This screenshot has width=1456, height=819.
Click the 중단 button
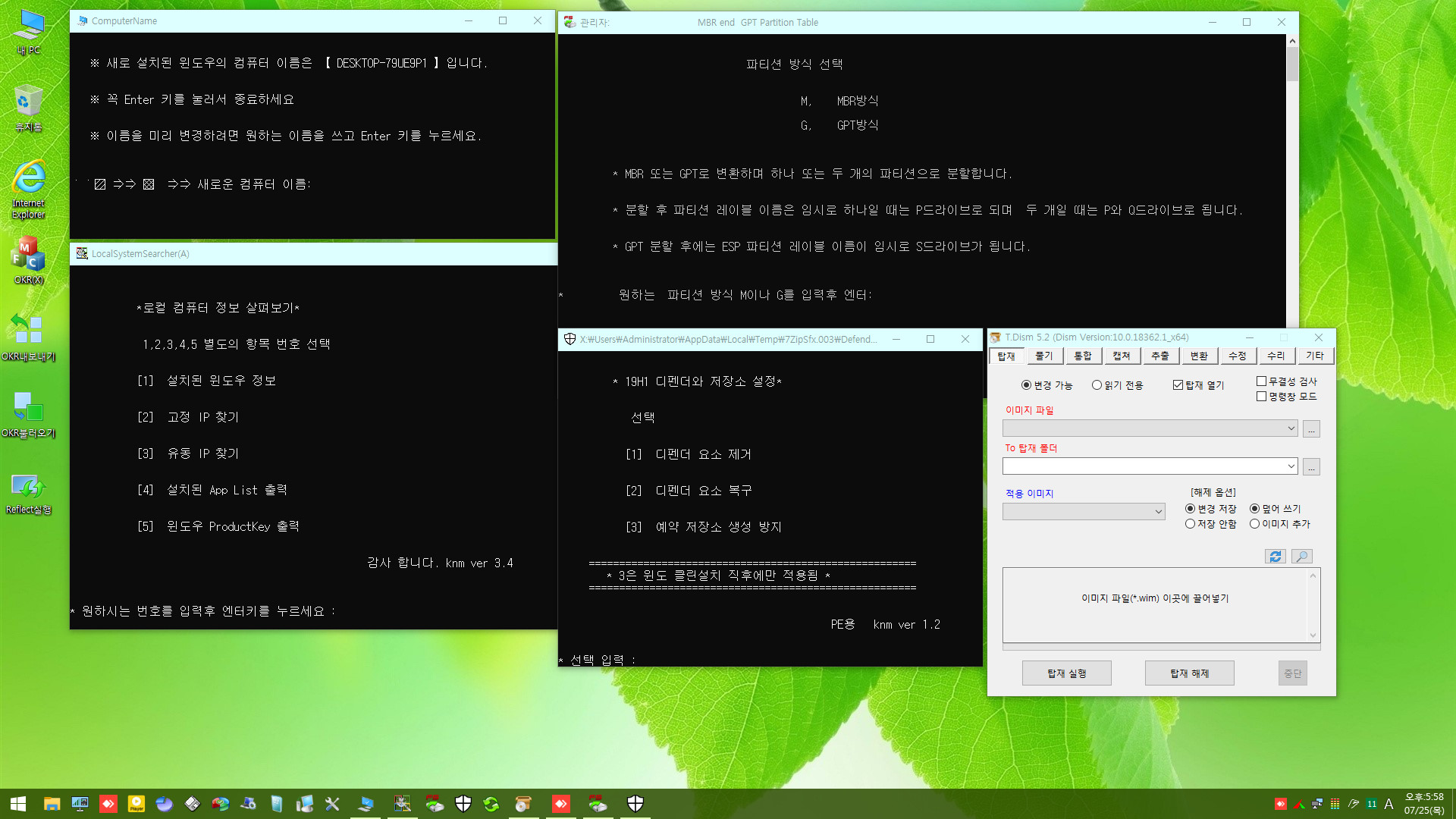click(1293, 673)
